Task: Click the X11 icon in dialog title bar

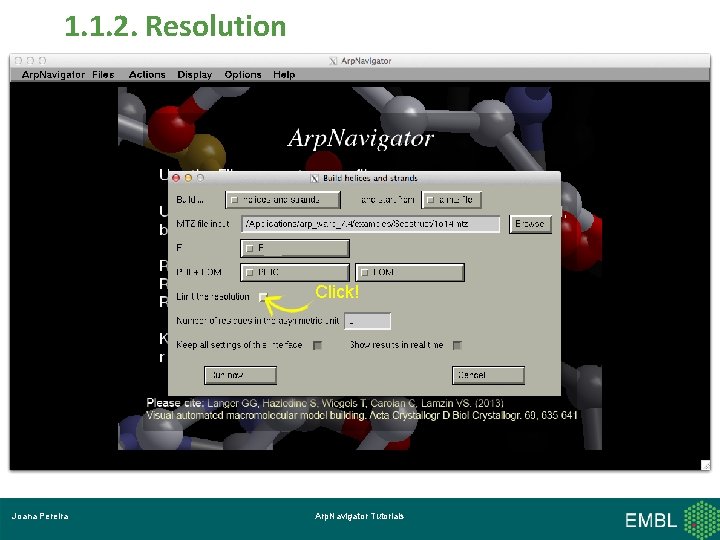Action: [x=315, y=178]
